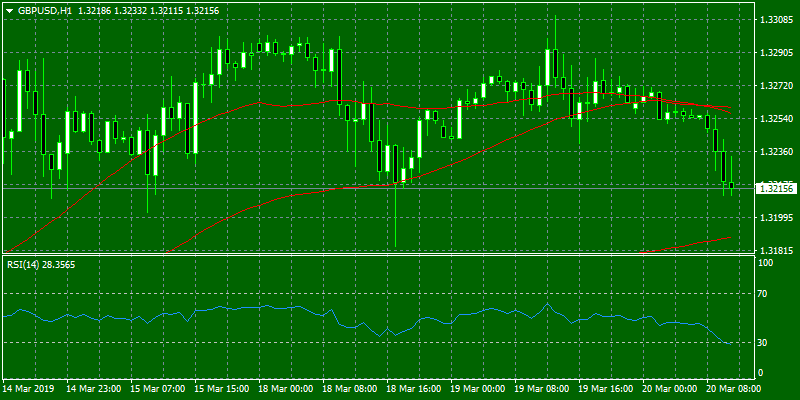Click price scale value 1.31995

(x=777, y=218)
